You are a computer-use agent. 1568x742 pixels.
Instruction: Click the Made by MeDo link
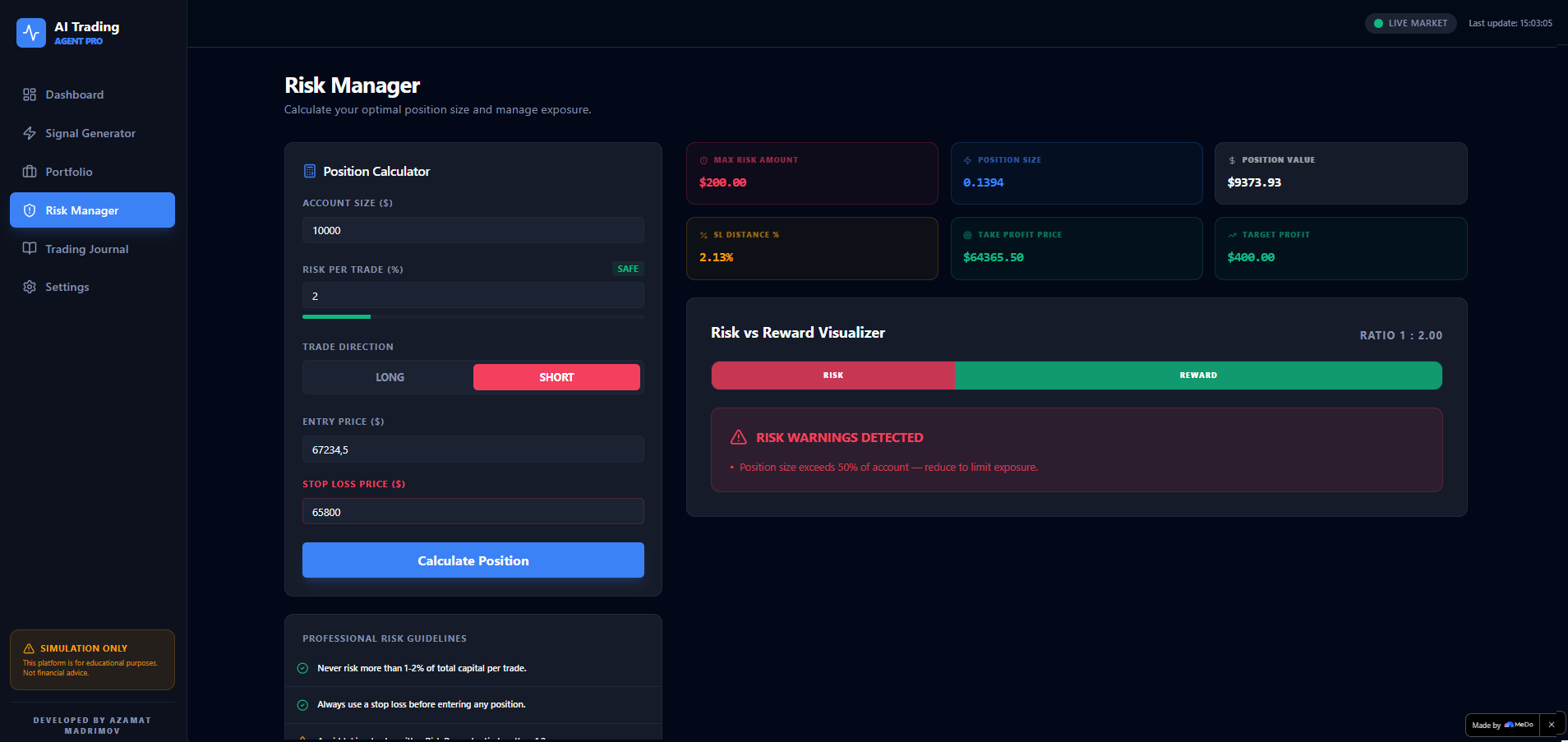point(1502,725)
